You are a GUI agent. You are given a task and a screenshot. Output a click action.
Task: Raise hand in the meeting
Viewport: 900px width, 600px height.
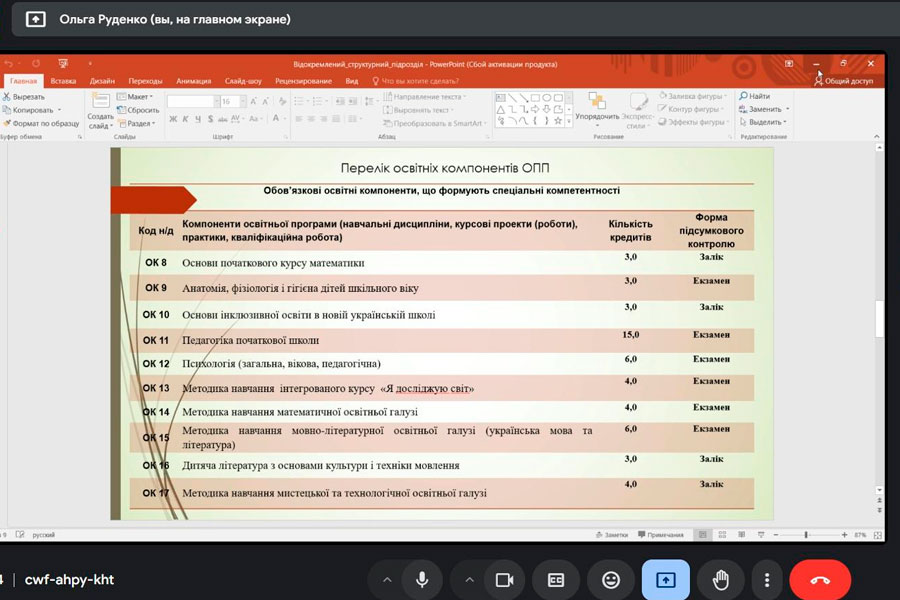coord(719,580)
